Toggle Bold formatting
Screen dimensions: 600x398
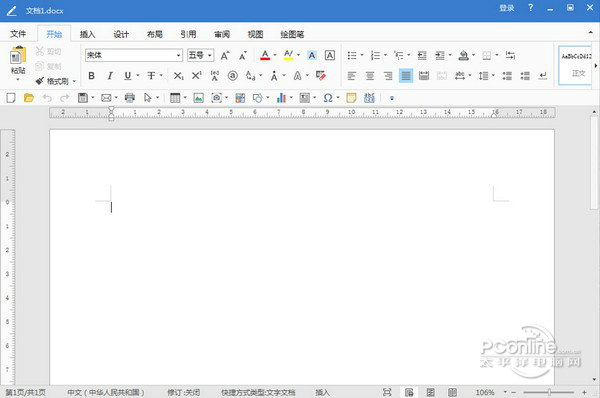91,76
